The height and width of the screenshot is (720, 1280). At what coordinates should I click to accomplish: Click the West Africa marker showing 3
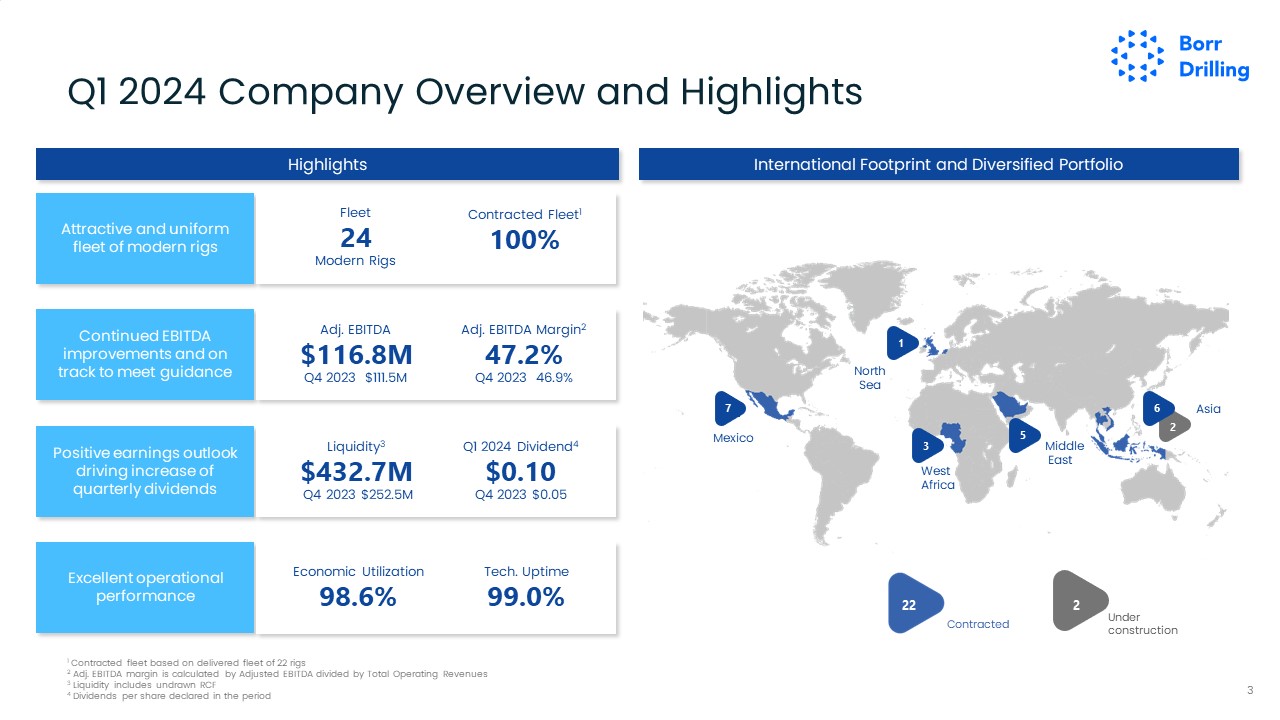[x=927, y=445]
